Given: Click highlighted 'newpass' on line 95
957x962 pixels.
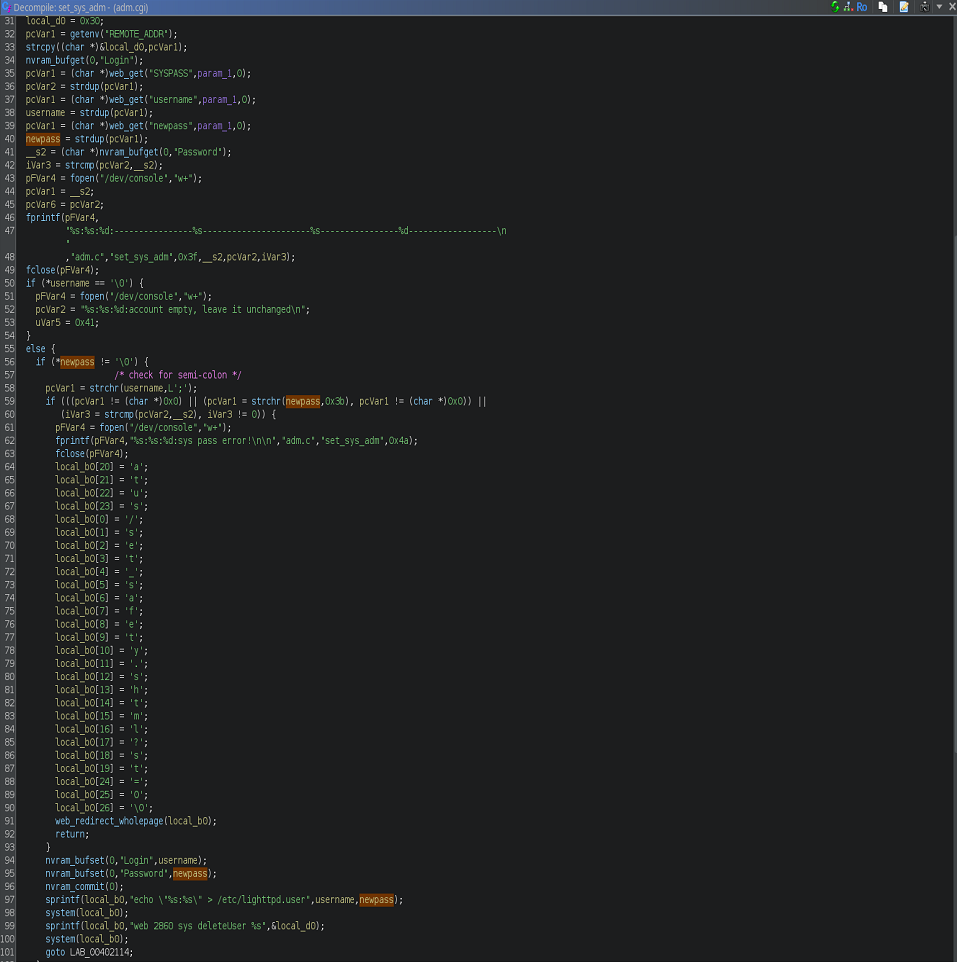Looking at the screenshot, I should (190, 874).
